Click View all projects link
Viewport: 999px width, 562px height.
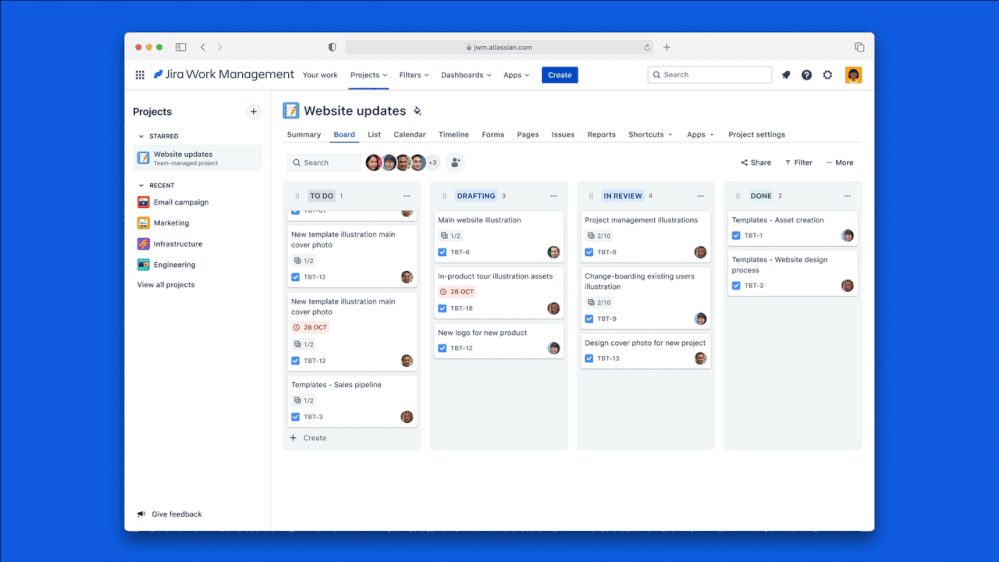[166, 285]
